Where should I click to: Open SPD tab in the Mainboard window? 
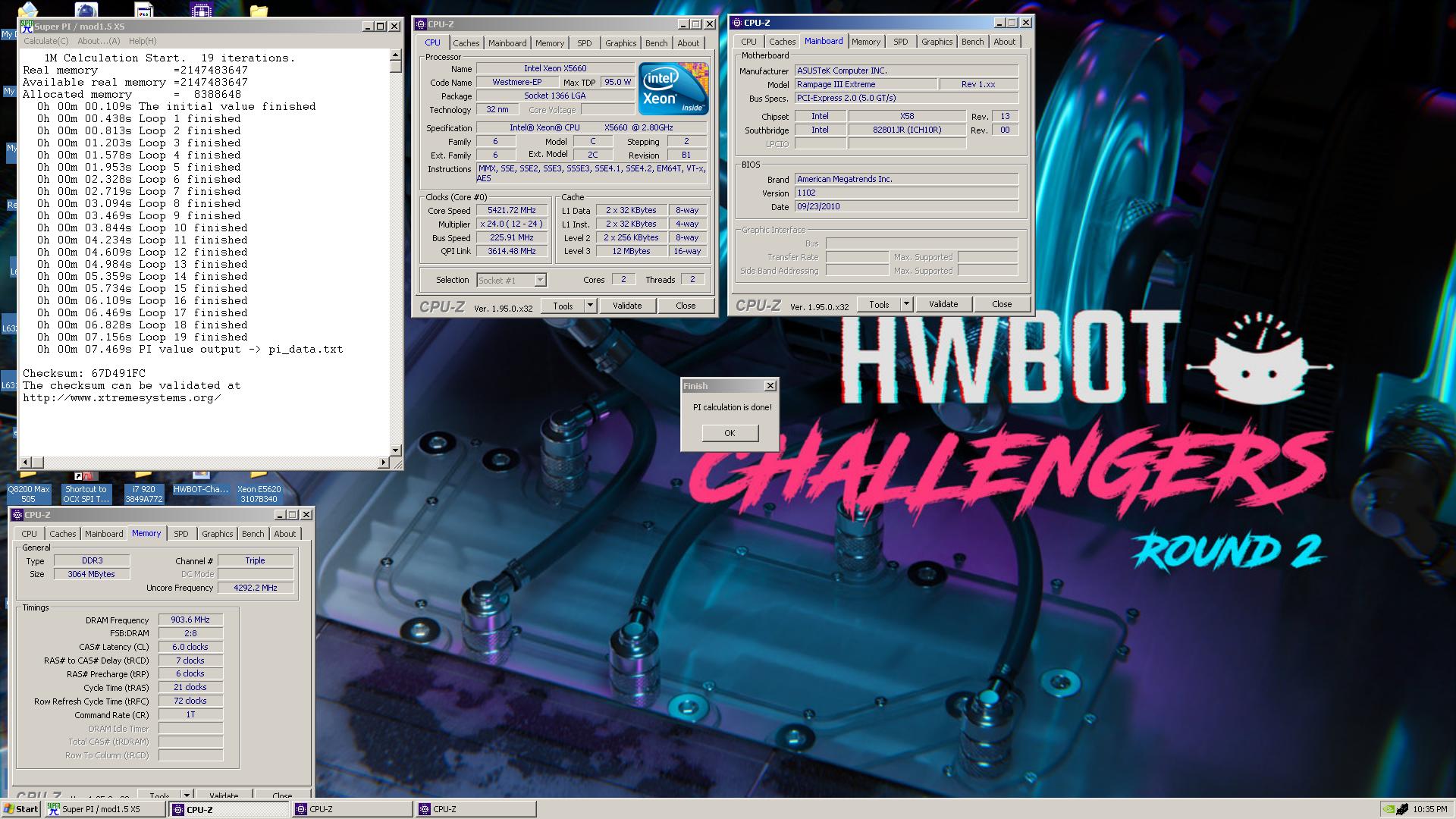point(900,42)
